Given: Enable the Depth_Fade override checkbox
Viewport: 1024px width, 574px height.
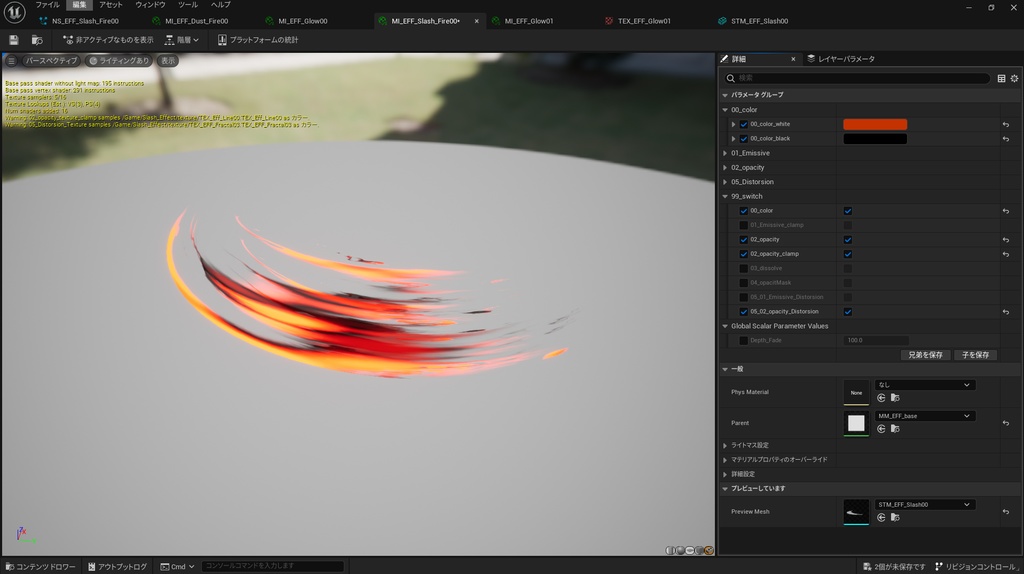Looking at the screenshot, I should point(743,340).
